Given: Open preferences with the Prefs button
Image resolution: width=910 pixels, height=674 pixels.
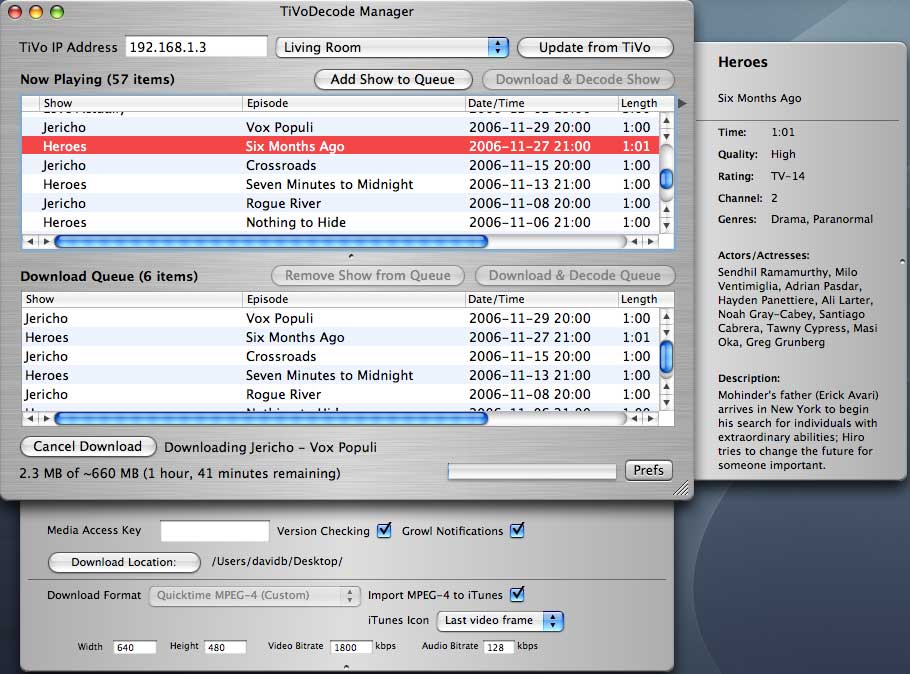Looking at the screenshot, I should [x=648, y=470].
